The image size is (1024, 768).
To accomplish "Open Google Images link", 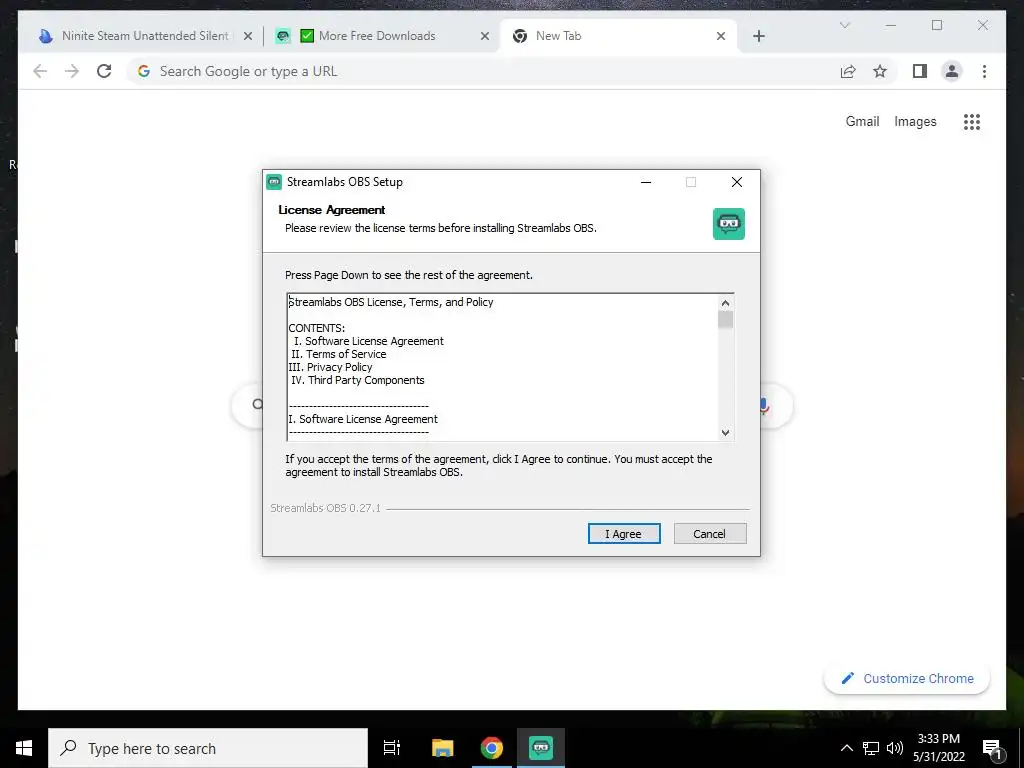I will 915,121.
